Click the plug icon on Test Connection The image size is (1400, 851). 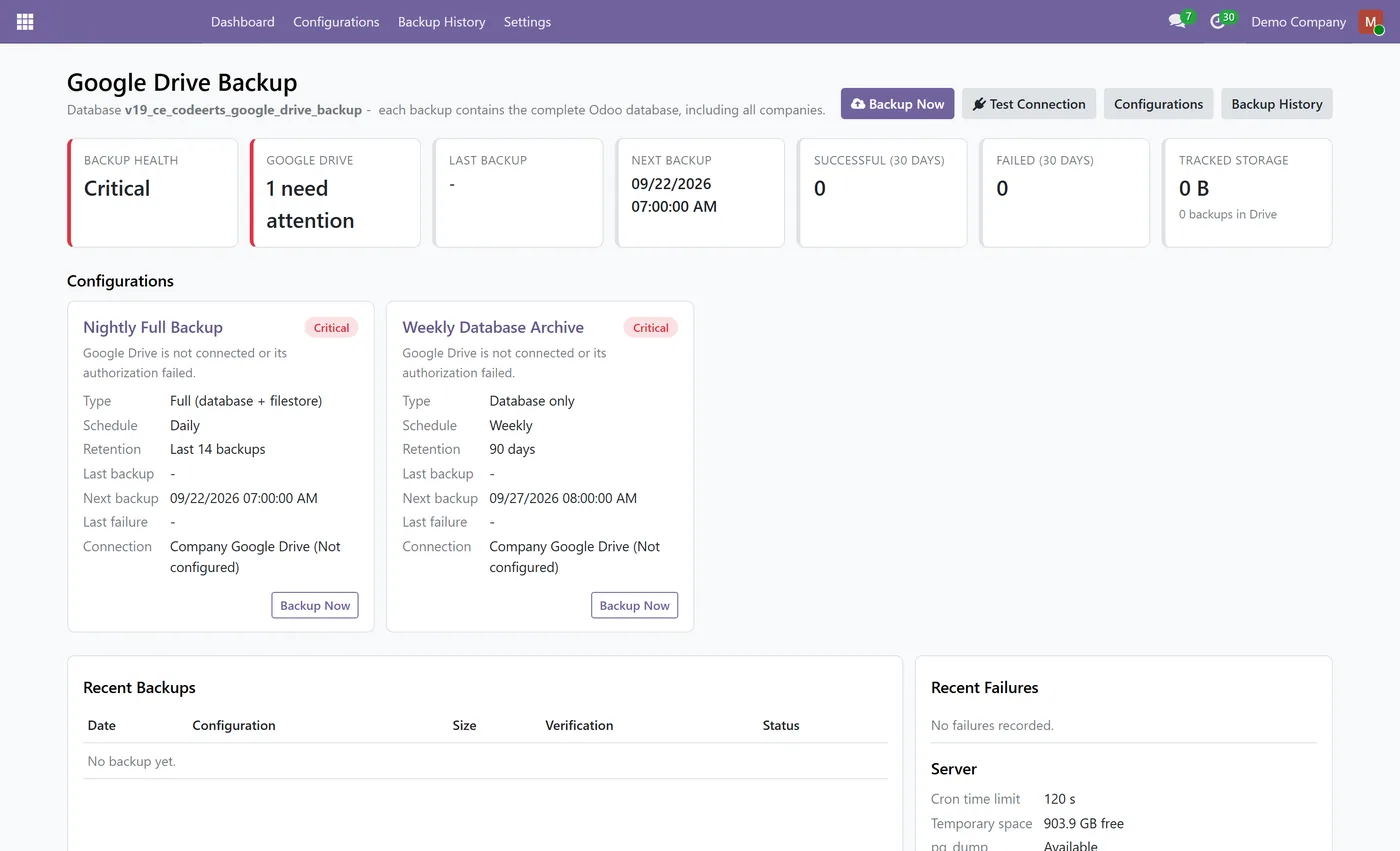(979, 104)
